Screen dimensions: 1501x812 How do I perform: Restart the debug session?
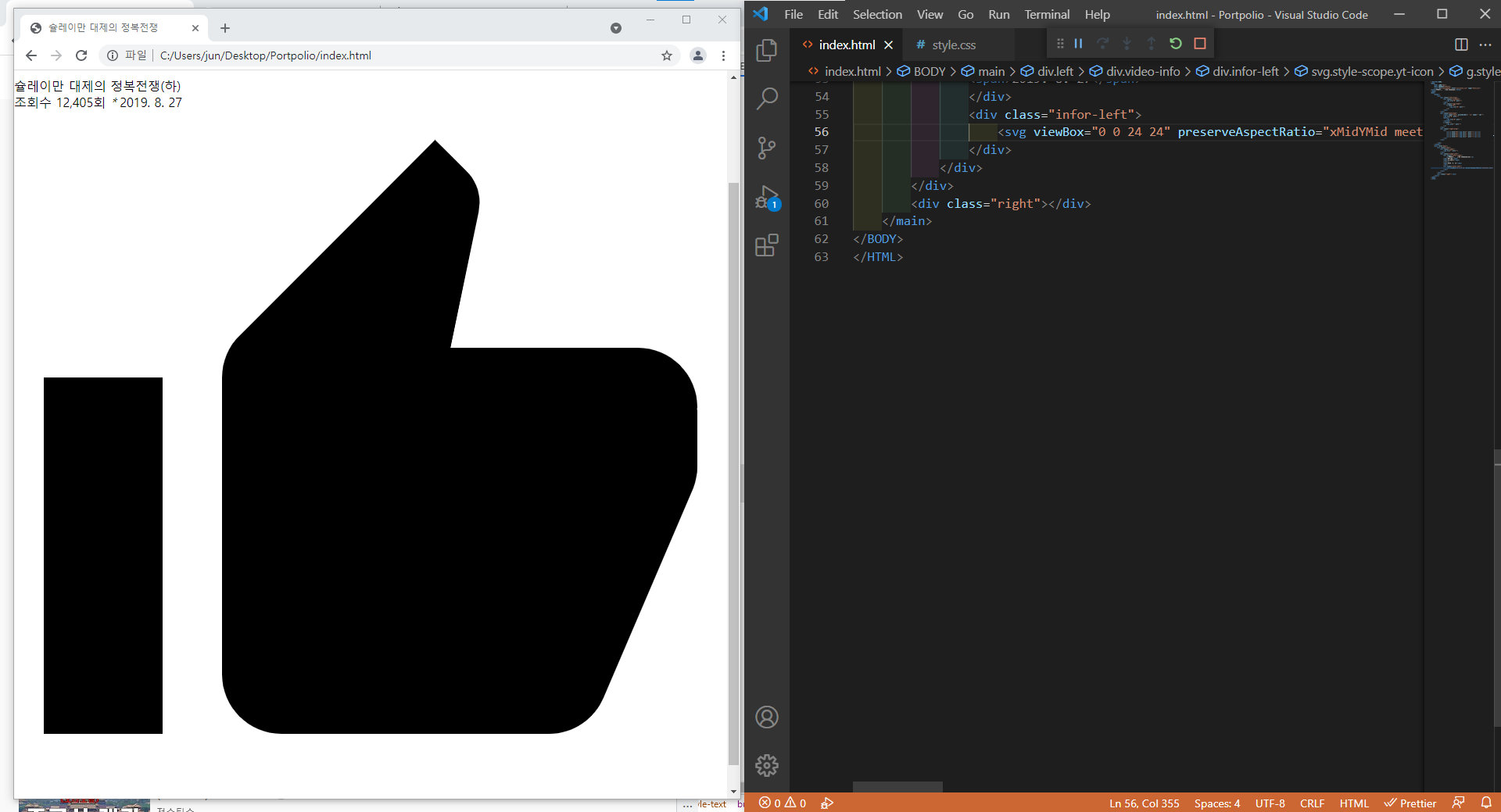pos(1175,43)
